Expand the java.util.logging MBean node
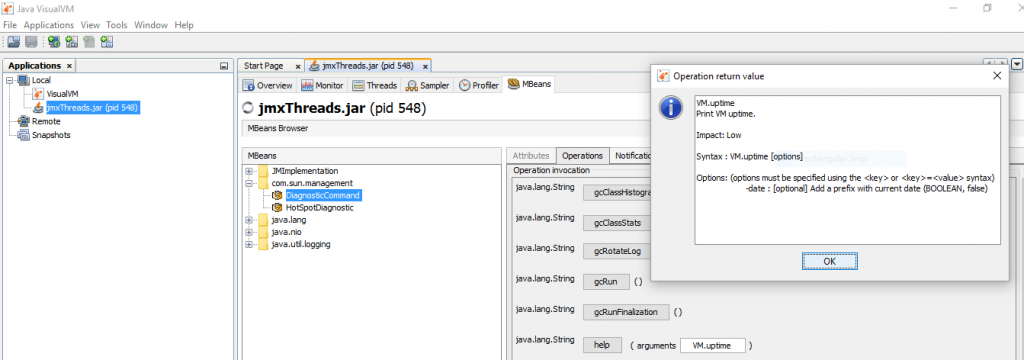 click(x=249, y=244)
